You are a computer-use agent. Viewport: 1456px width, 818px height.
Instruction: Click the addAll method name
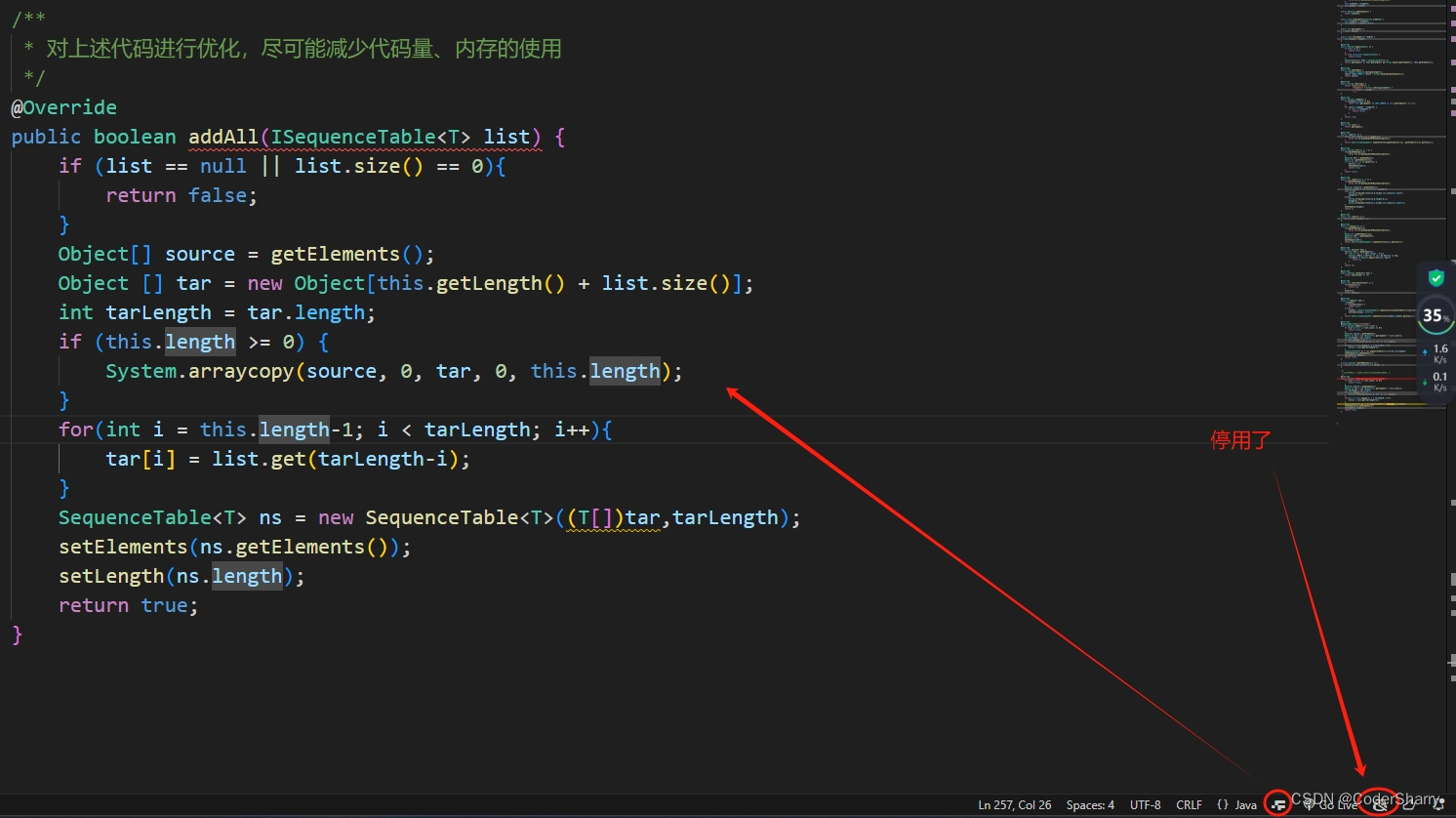pyautogui.click(x=223, y=137)
